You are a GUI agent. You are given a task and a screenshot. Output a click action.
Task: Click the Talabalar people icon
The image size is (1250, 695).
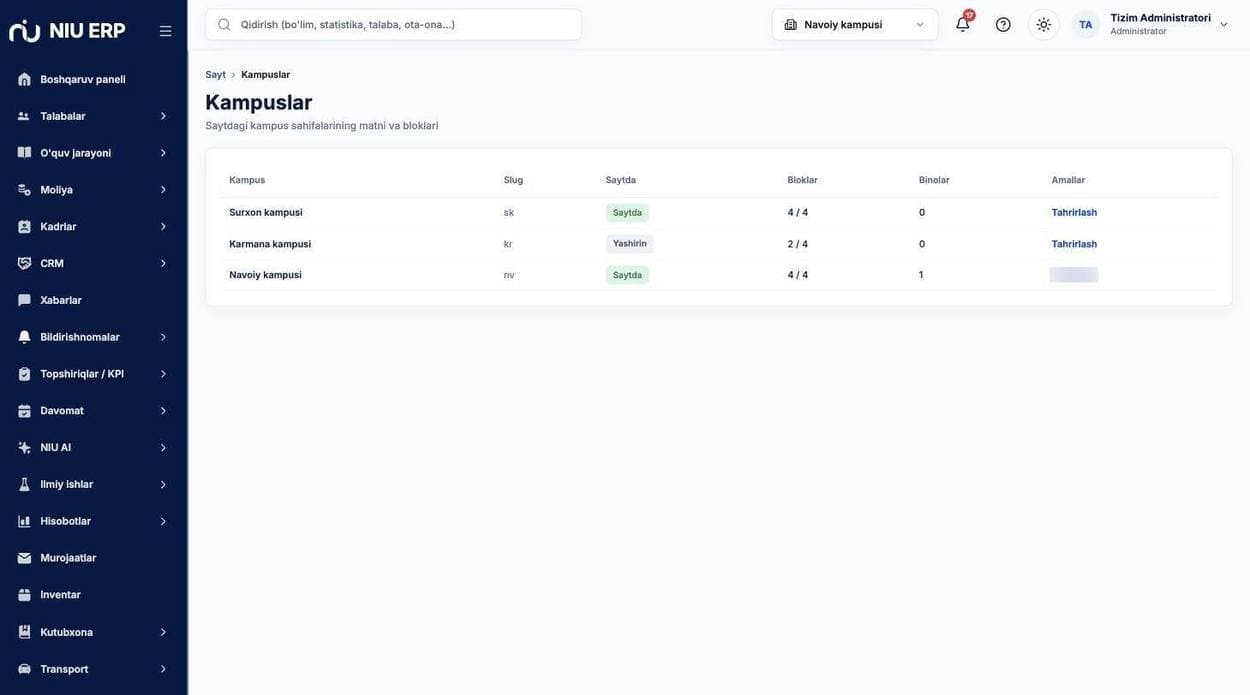point(24,116)
